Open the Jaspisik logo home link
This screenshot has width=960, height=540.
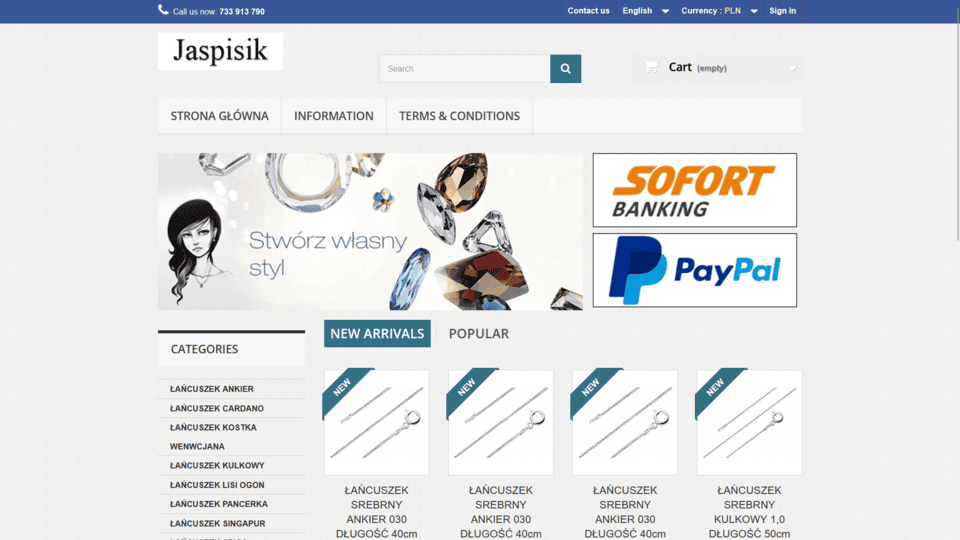tap(220, 51)
